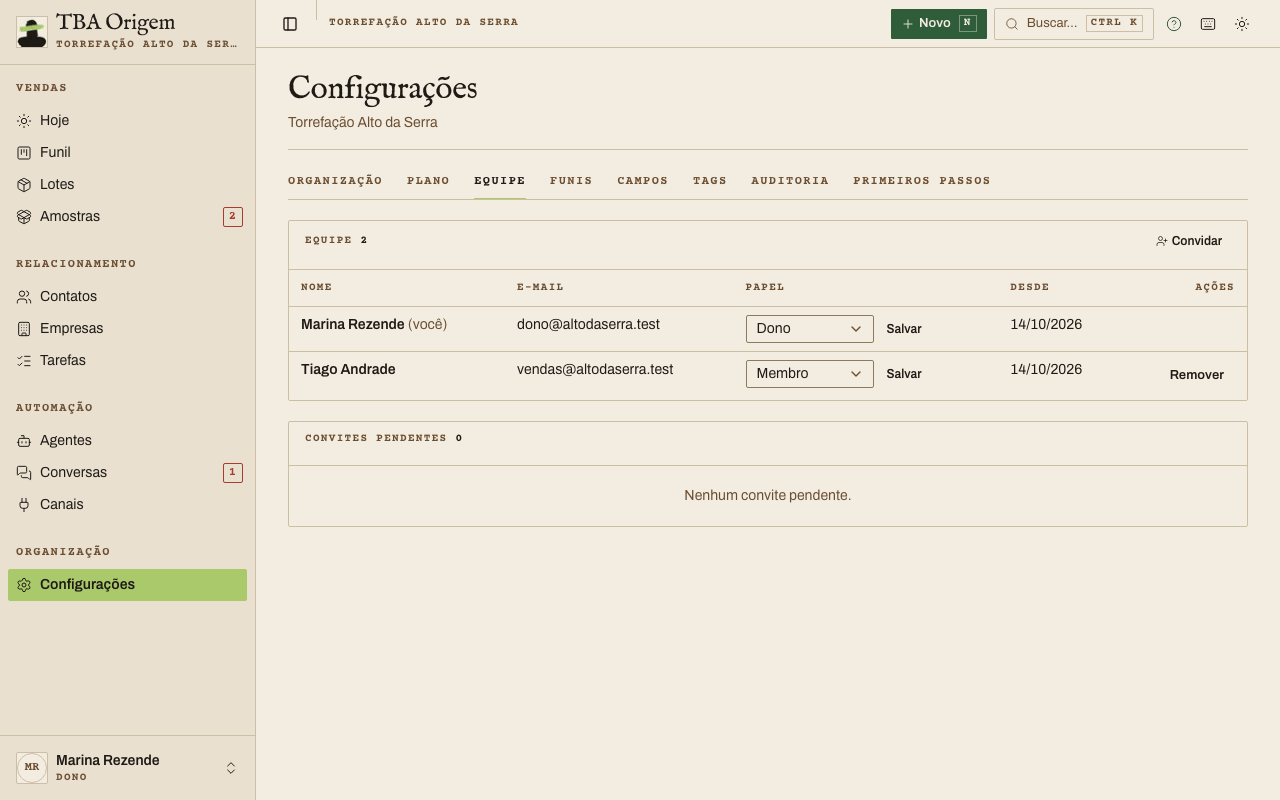Image resolution: width=1280 pixels, height=800 pixels.
Task: Select the Tags tab
Action: pos(710,181)
